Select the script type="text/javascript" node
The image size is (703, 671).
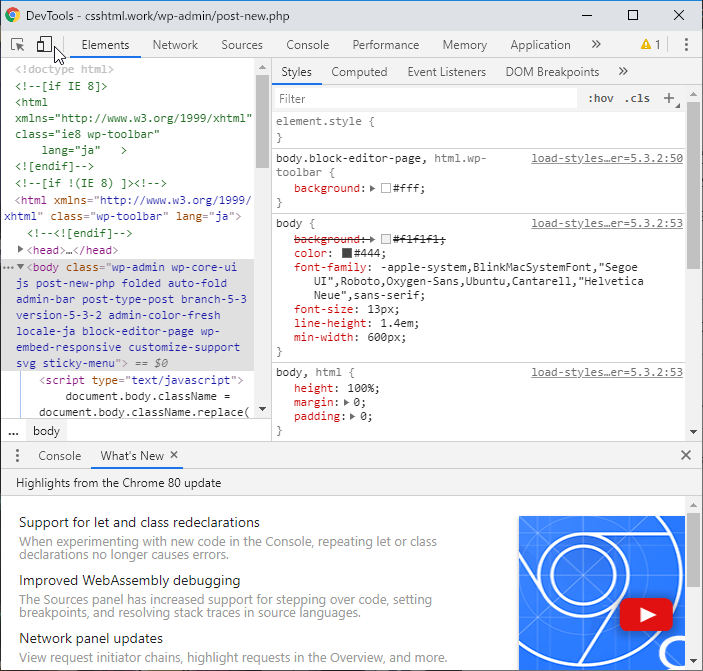(x=141, y=380)
